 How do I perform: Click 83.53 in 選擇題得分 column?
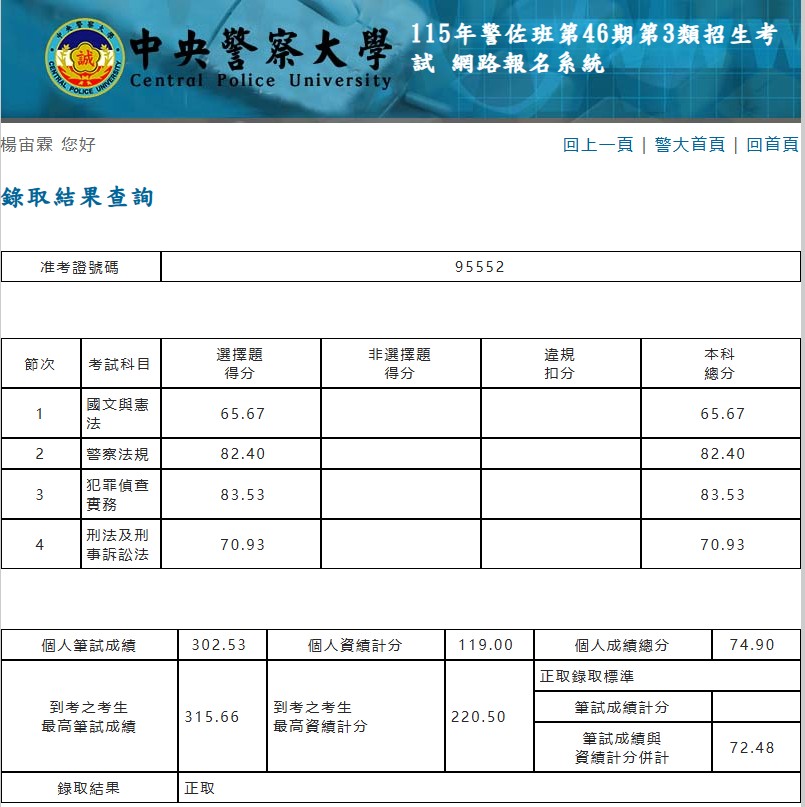242,495
